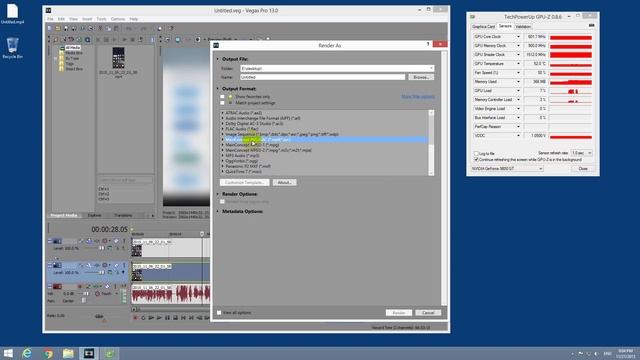Click the Render As dialog help question mark
This screenshot has width=640, height=360.
click(x=427, y=44)
